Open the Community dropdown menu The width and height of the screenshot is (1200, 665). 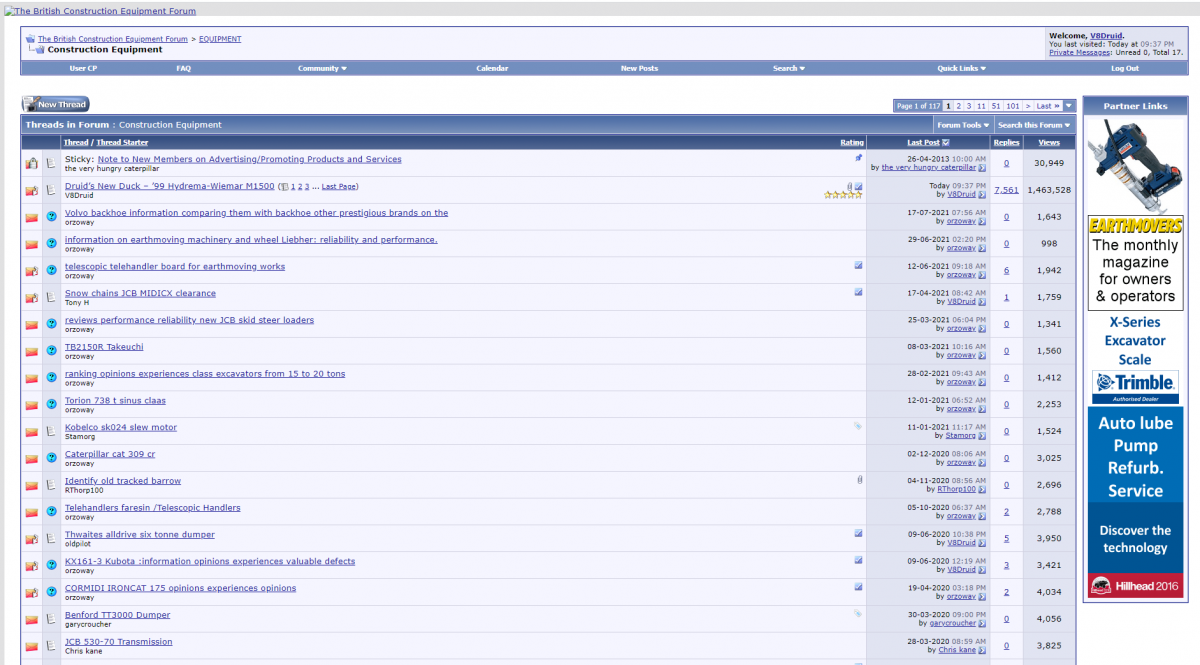point(322,68)
